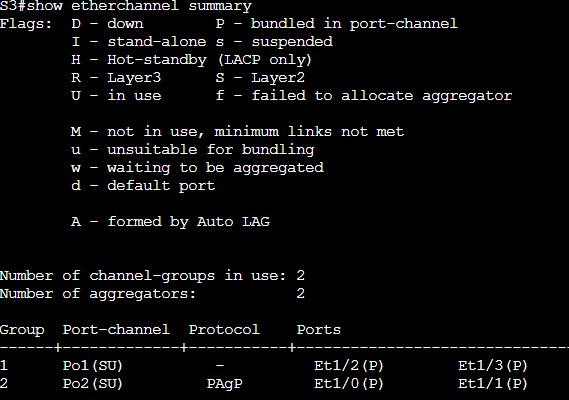Click the 'Number of aggregators' line
569x400 pixels.
click(152, 294)
